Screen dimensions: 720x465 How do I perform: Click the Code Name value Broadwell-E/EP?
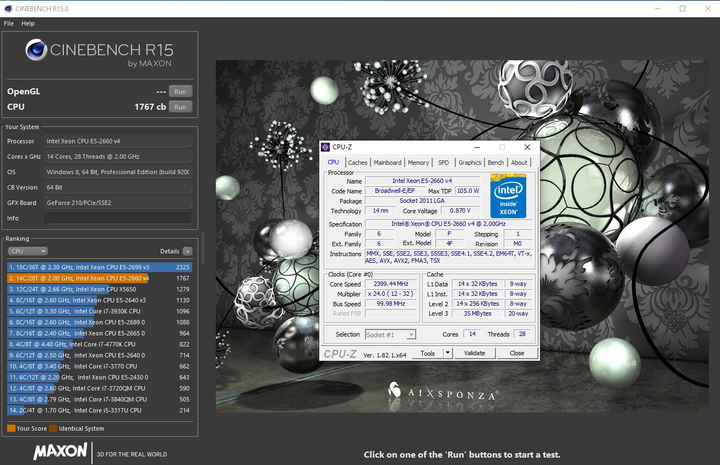(x=394, y=191)
